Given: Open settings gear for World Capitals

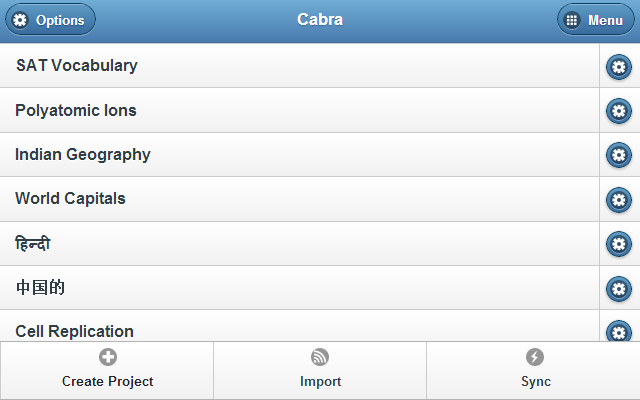Looking at the screenshot, I should [619, 200].
